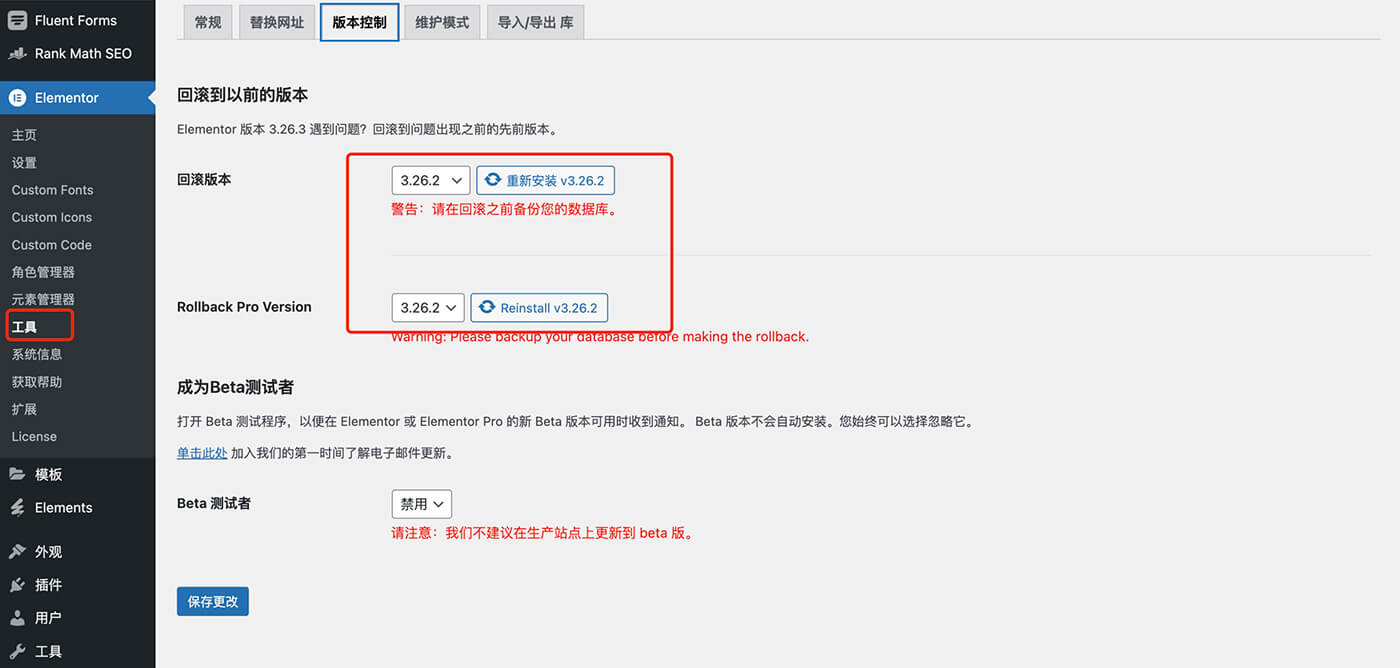Click refresh icon in Reinstall v3.26.2 button
This screenshot has width=1400, height=668.
pyautogui.click(x=487, y=307)
